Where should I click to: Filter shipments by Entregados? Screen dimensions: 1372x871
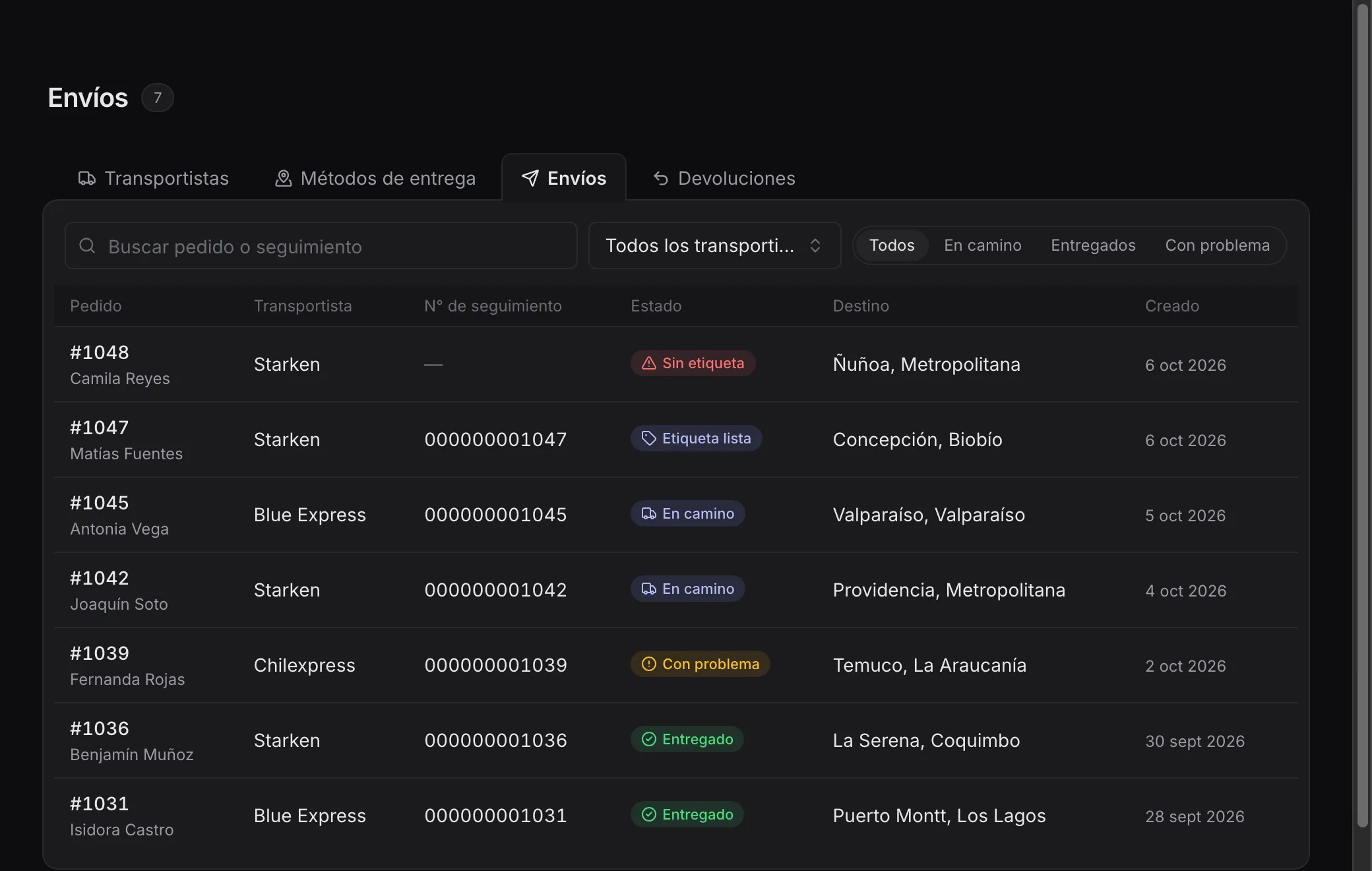[1093, 245]
